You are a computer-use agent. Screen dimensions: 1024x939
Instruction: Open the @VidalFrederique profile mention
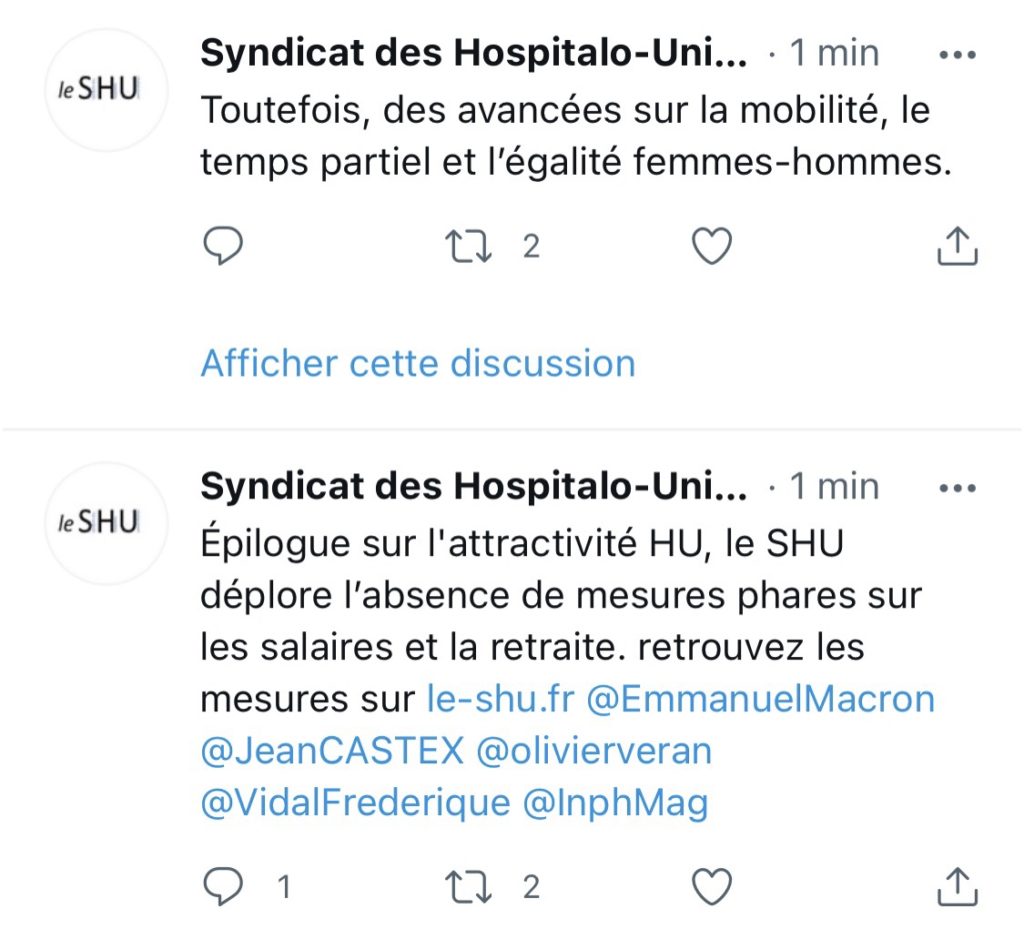click(x=355, y=803)
